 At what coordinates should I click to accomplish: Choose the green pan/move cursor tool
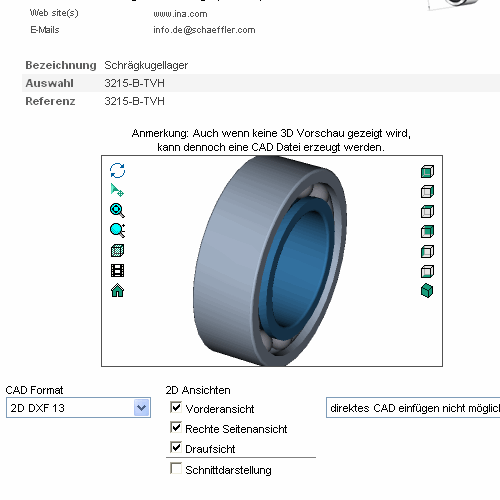tap(117, 190)
